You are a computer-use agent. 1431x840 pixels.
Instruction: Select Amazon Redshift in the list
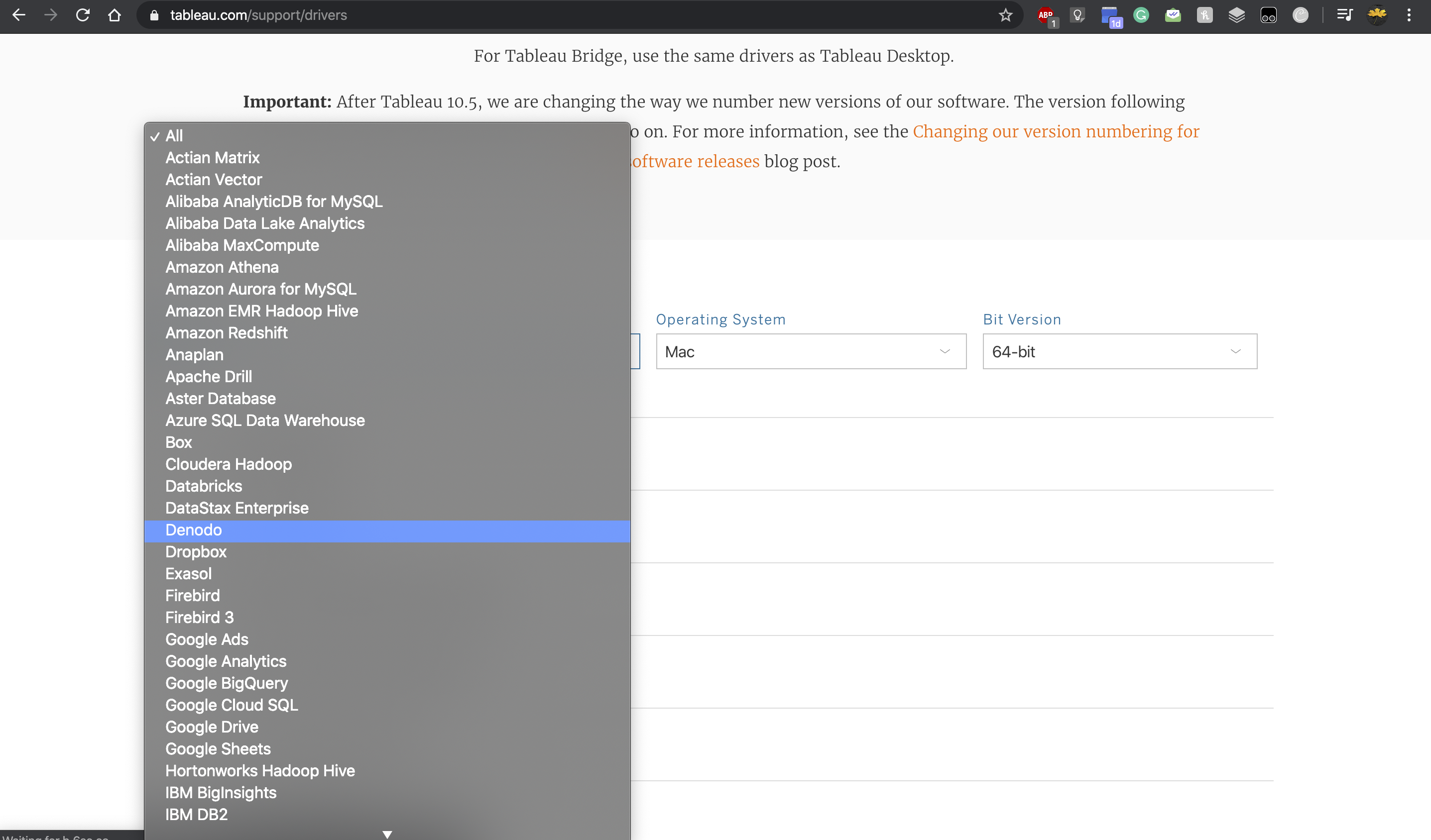pos(227,333)
